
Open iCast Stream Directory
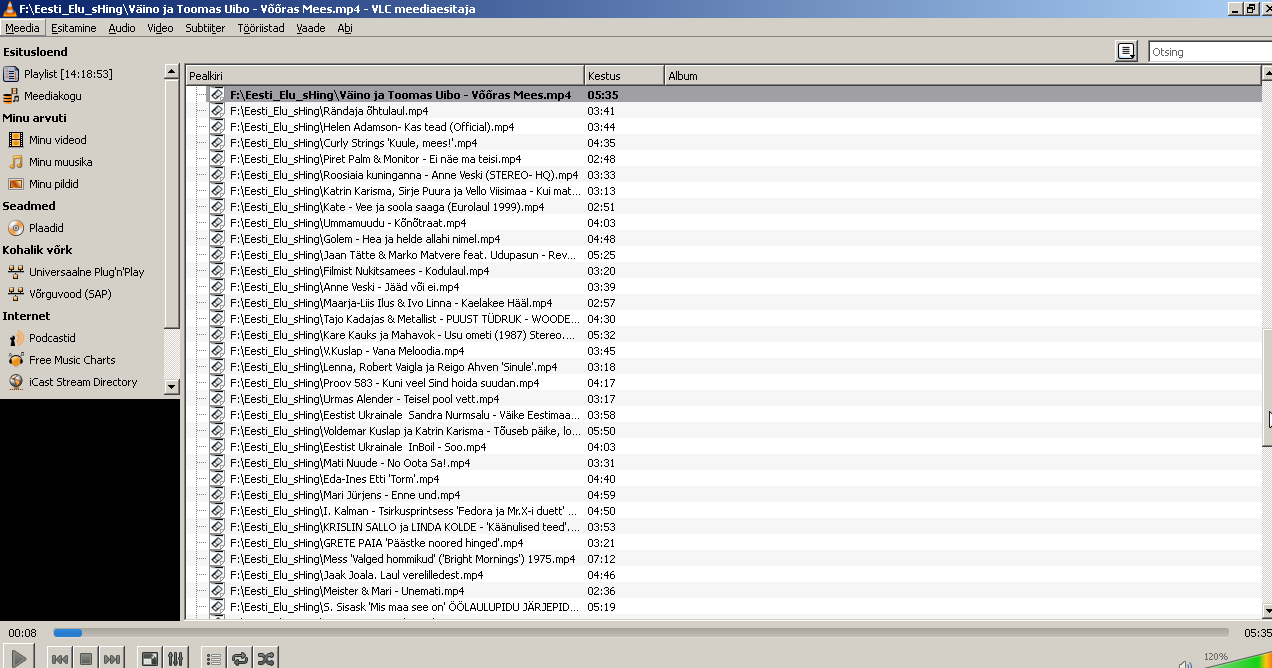point(82,382)
